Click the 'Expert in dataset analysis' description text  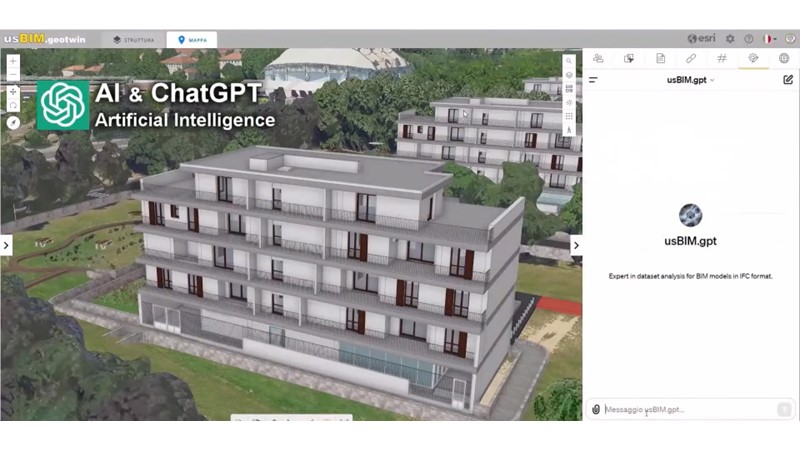[x=690, y=276]
